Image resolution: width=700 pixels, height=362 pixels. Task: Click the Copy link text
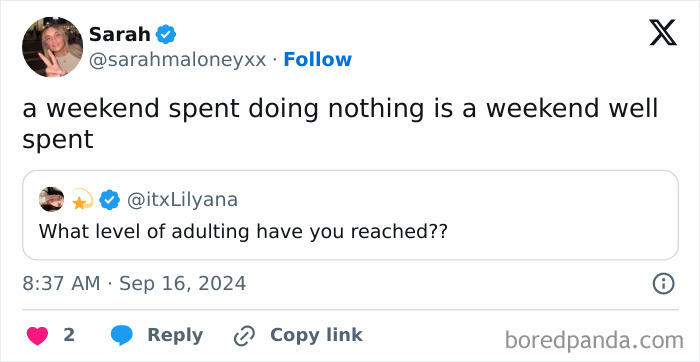316,335
